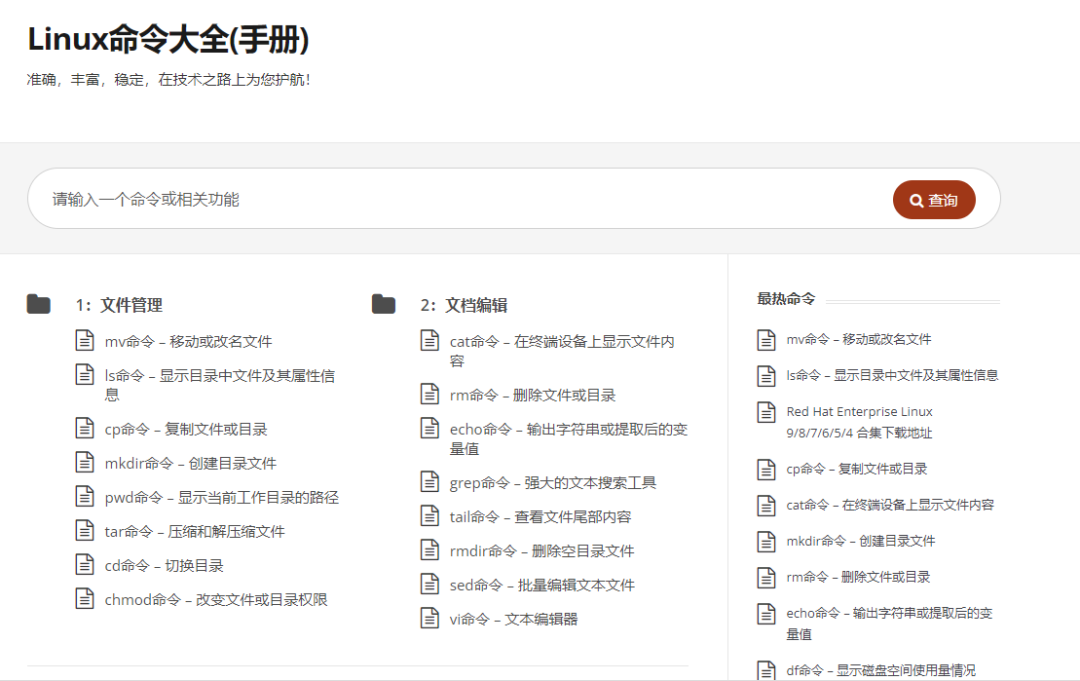Click the document icon next to mv命令
This screenshot has height=681, width=1080.
[83, 340]
